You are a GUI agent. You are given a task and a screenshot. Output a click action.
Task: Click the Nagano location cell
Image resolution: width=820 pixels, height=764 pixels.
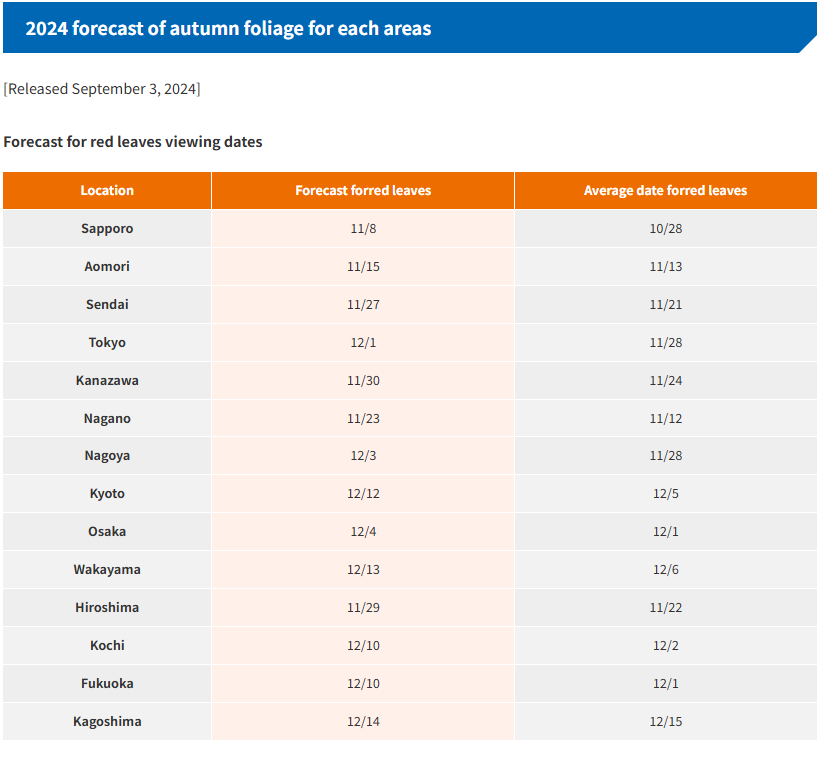(107, 418)
